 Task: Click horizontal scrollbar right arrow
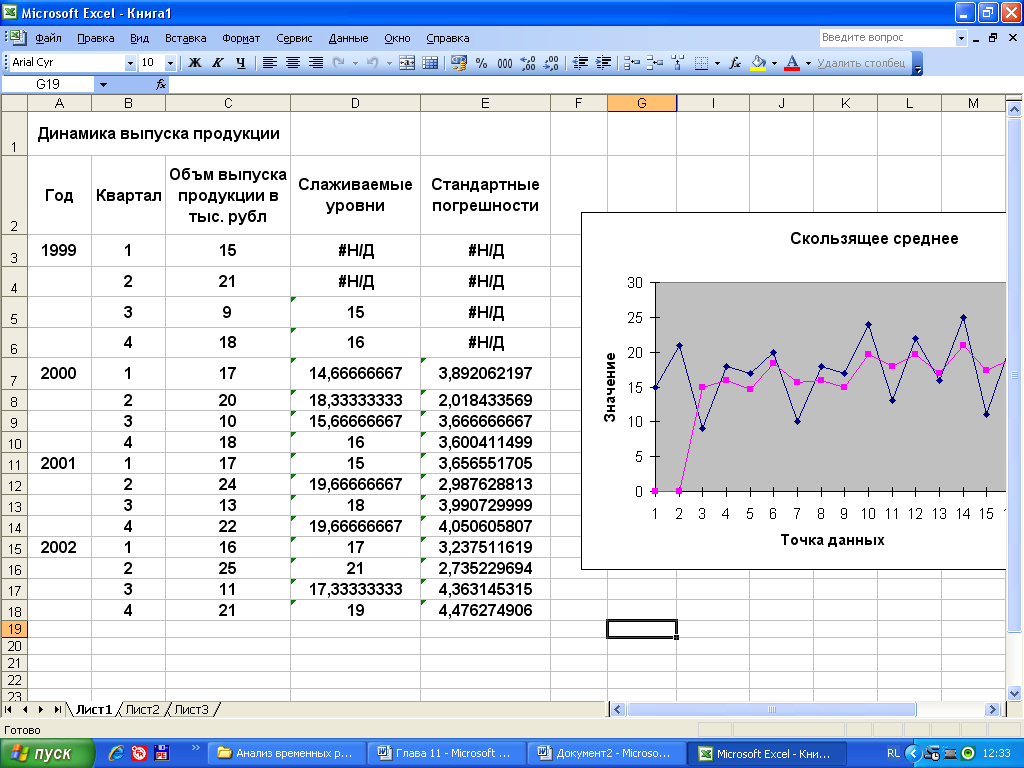point(992,709)
